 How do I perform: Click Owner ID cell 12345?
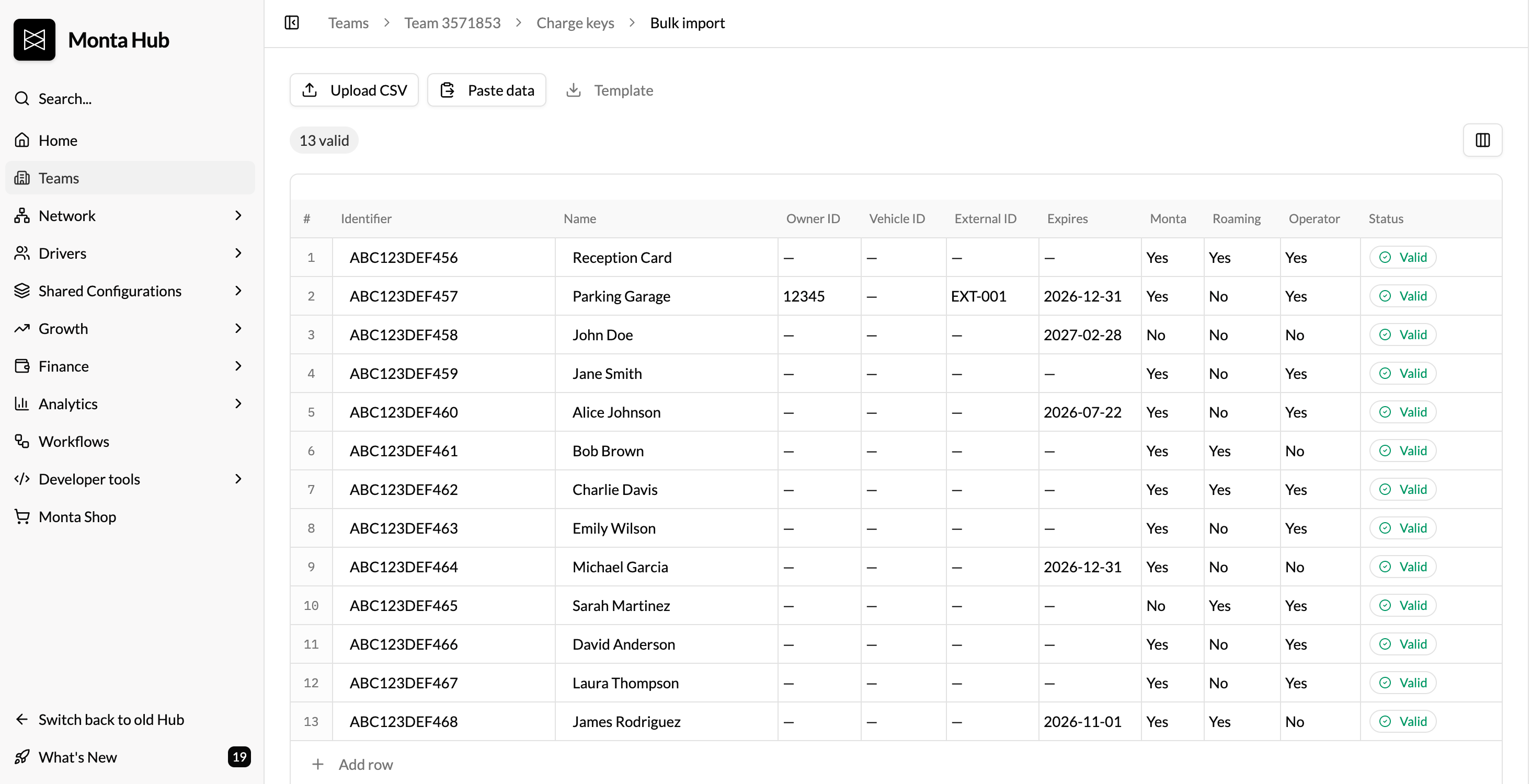819,296
